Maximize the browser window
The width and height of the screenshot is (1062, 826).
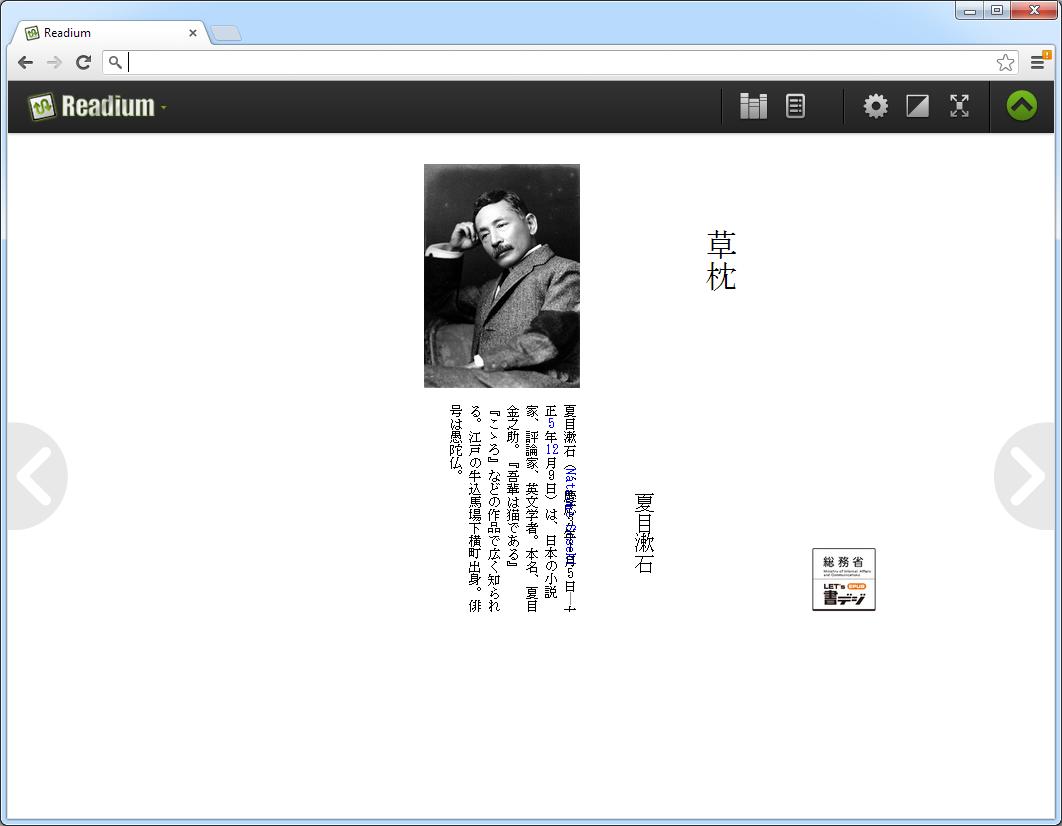click(x=996, y=10)
